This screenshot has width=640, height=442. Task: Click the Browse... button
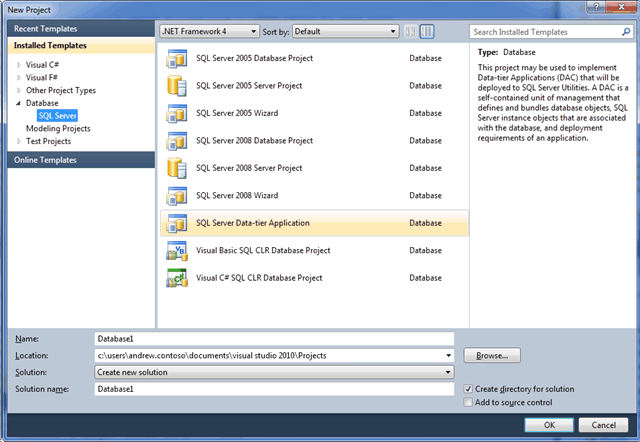coord(492,355)
